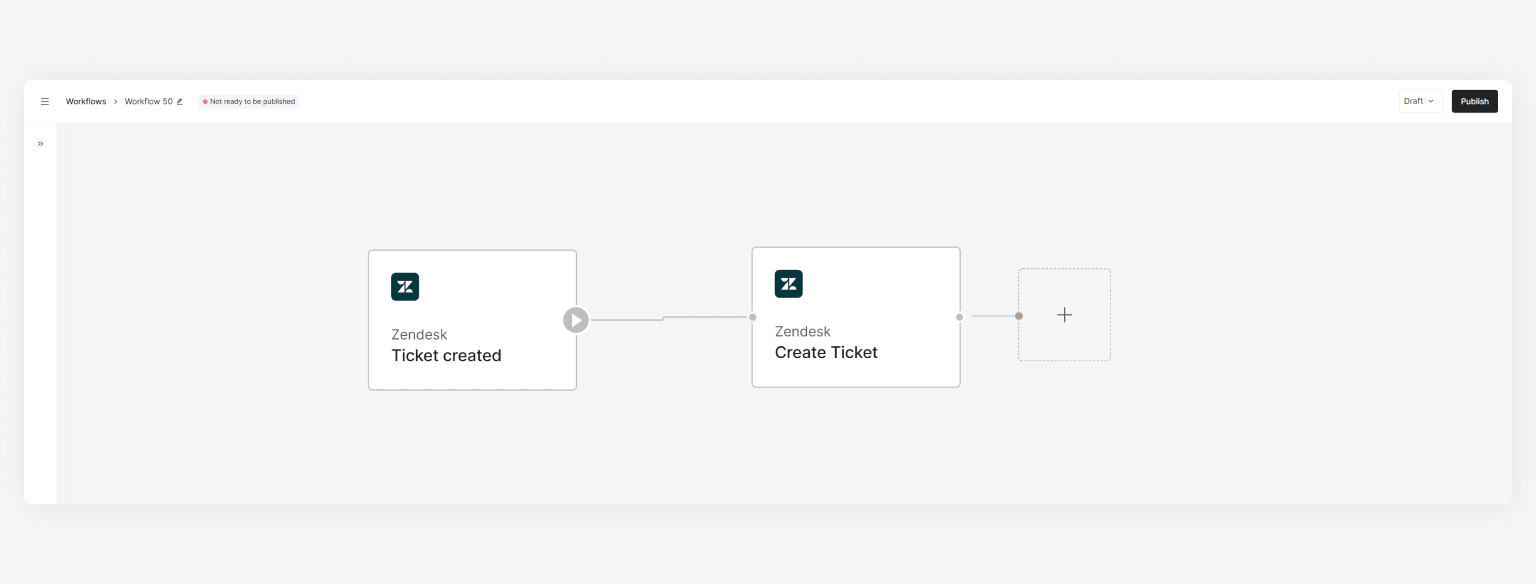Screen dimensions: 1536x584
Task: Select the Zendesk Create Ticket action node
Action: click(856, 317)
